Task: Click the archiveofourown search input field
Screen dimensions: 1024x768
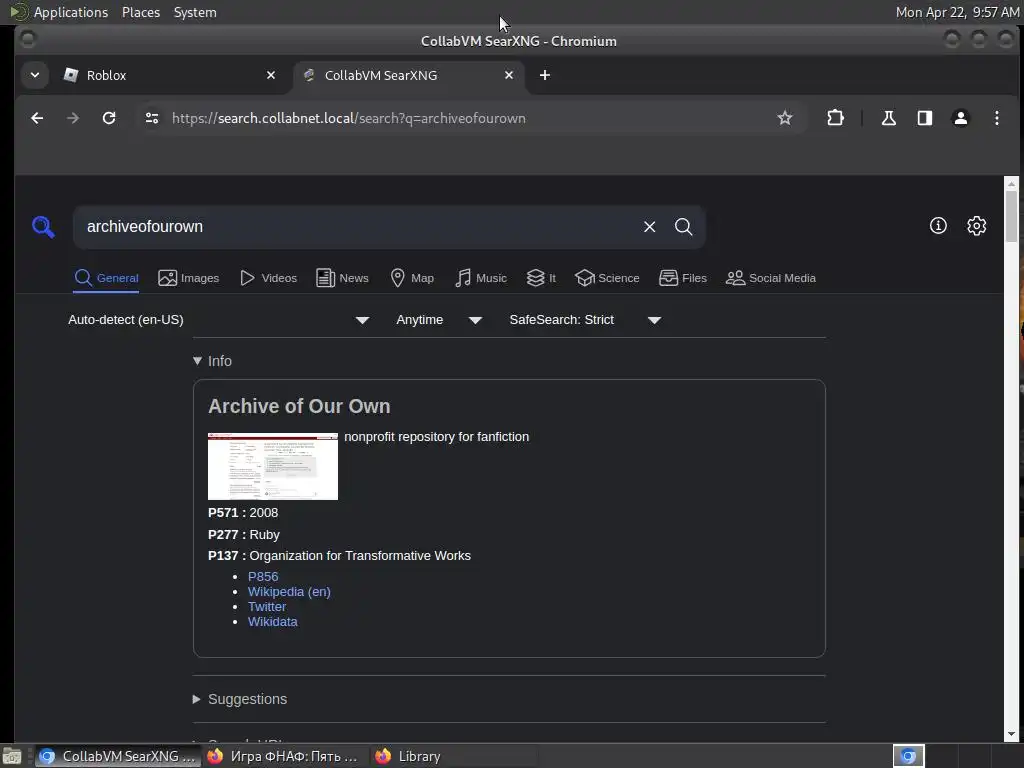Action: click(x=359, y=227)
